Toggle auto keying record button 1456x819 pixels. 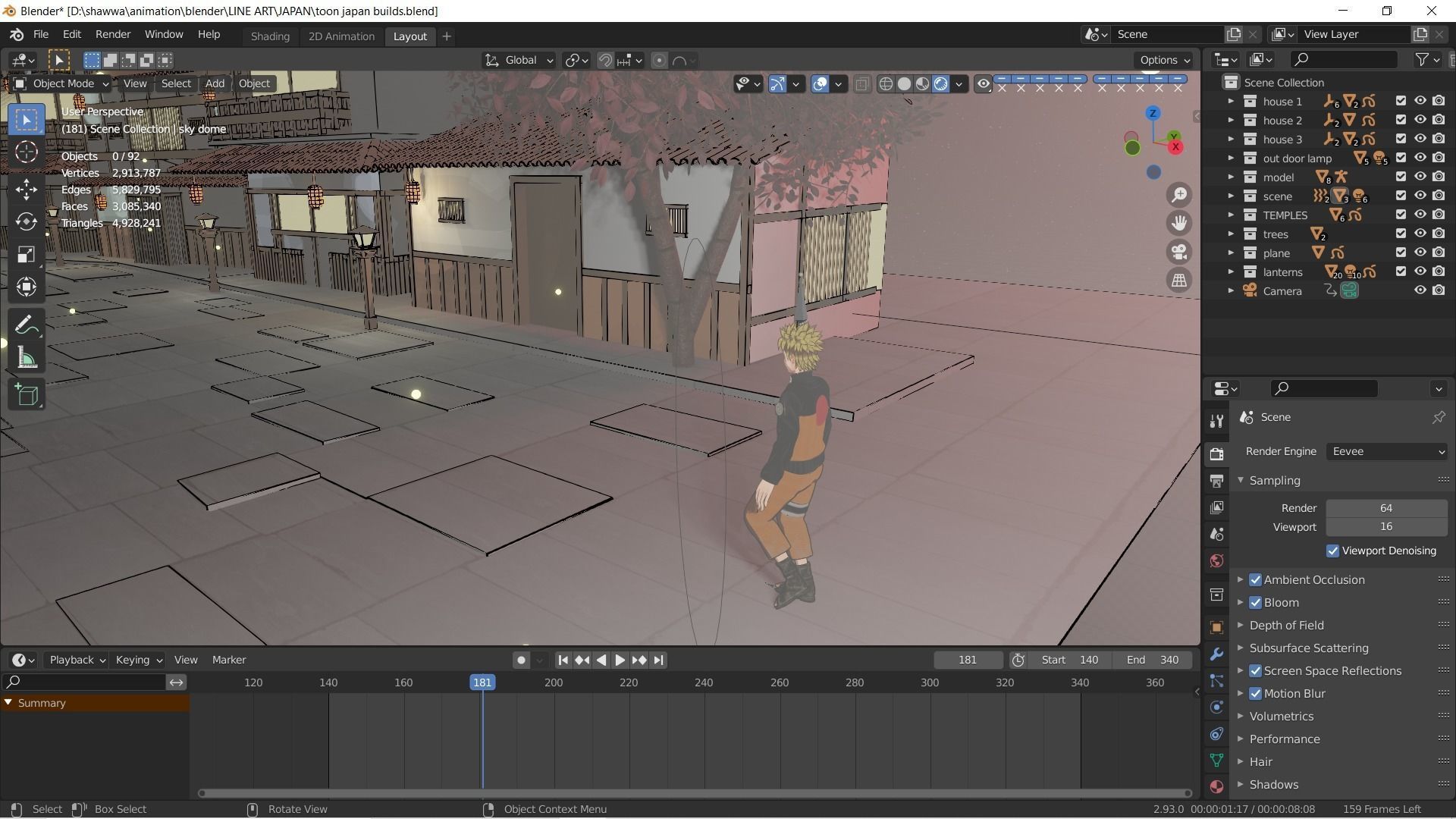[x=521, y=660]
